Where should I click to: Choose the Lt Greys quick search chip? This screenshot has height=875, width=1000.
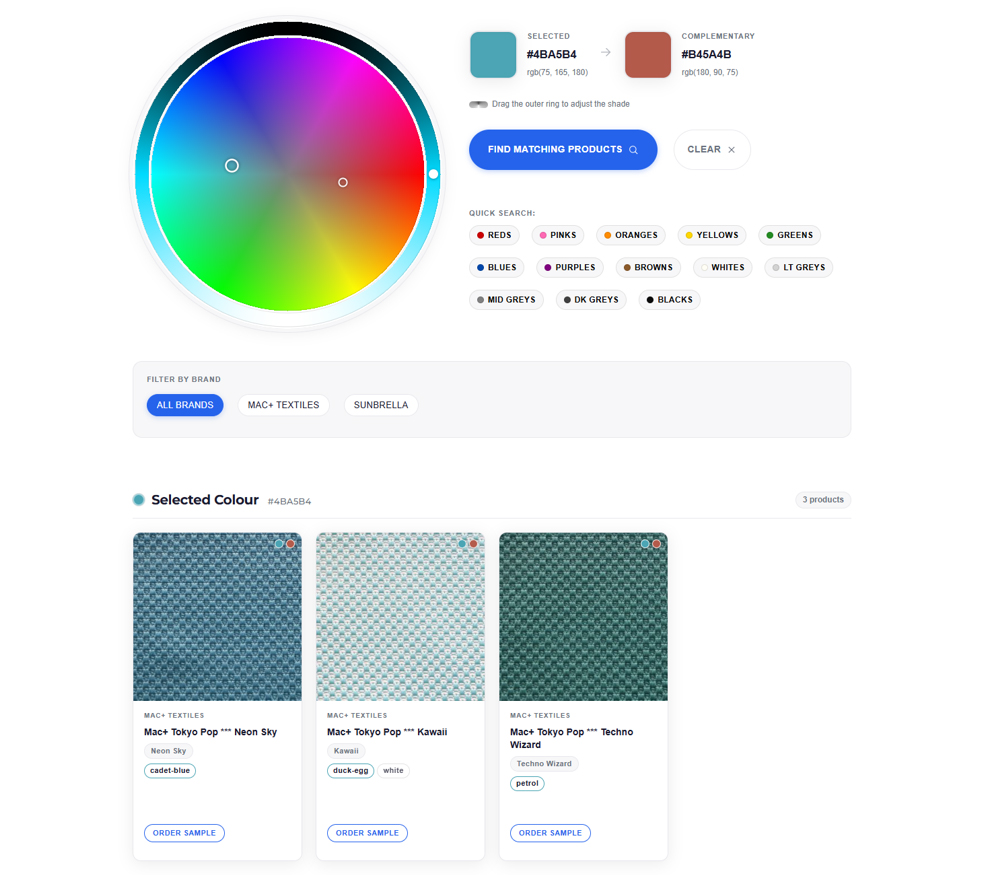tap(798, 268)
